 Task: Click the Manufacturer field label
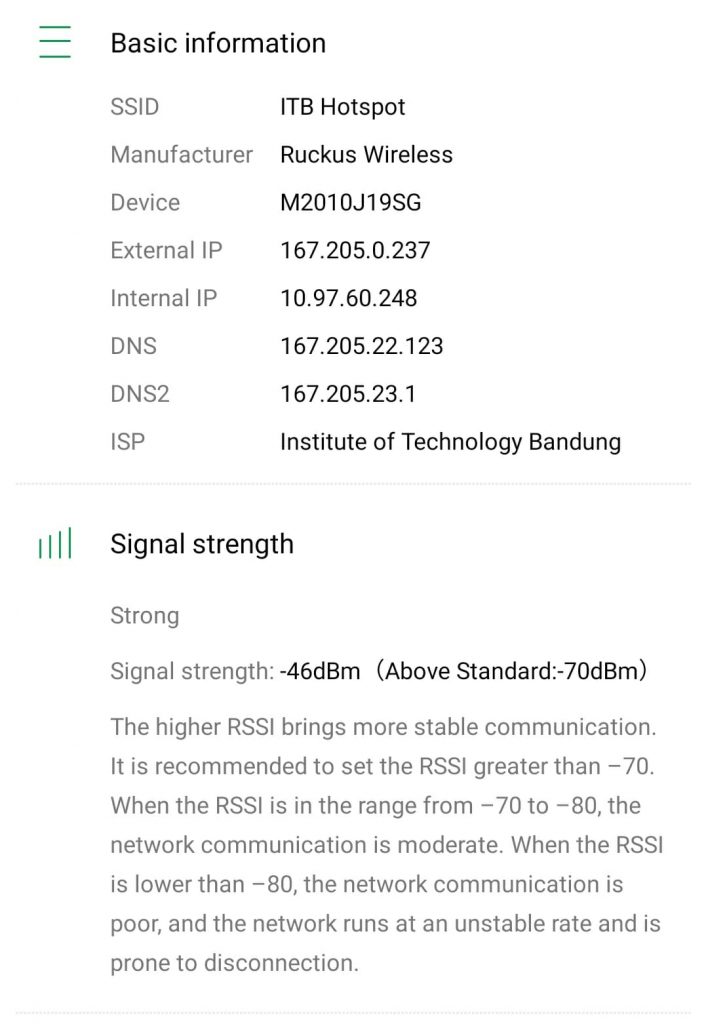coord(181,155)
